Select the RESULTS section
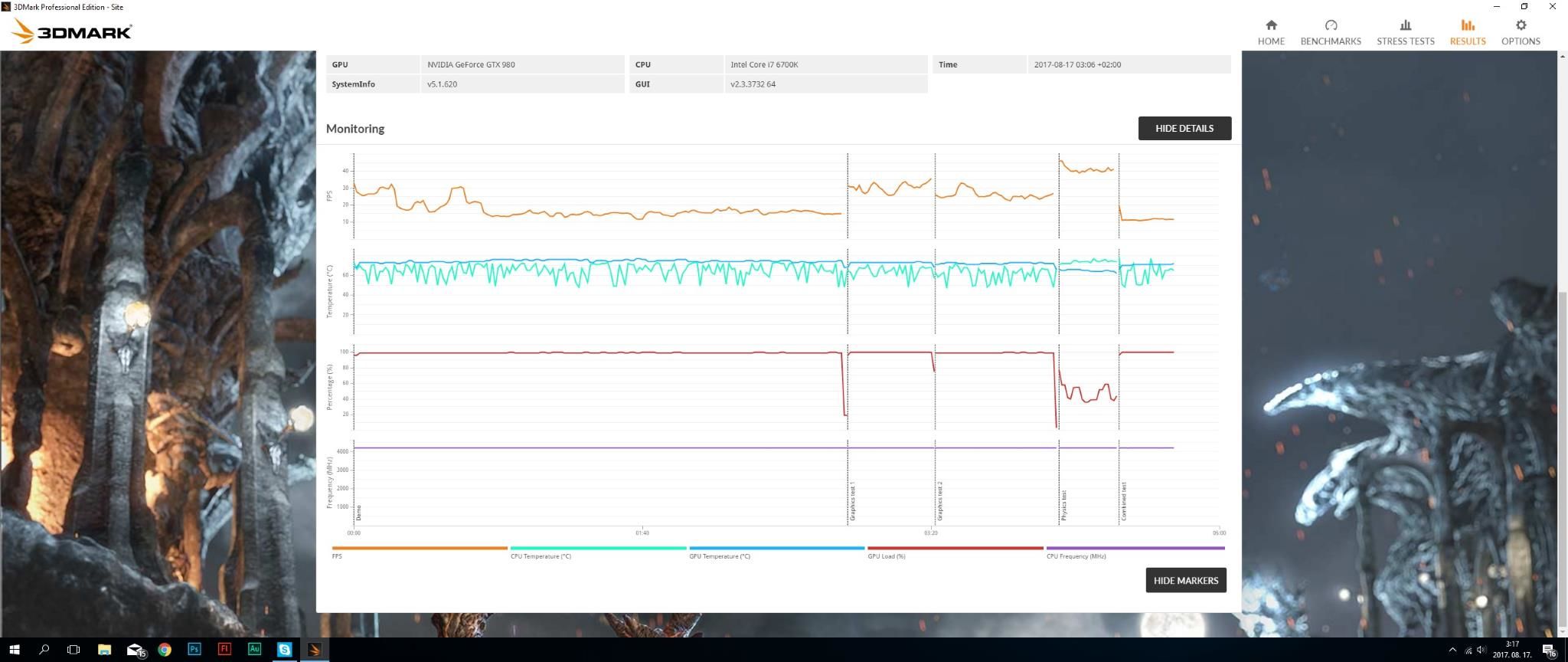 [x=1468, y=32]
